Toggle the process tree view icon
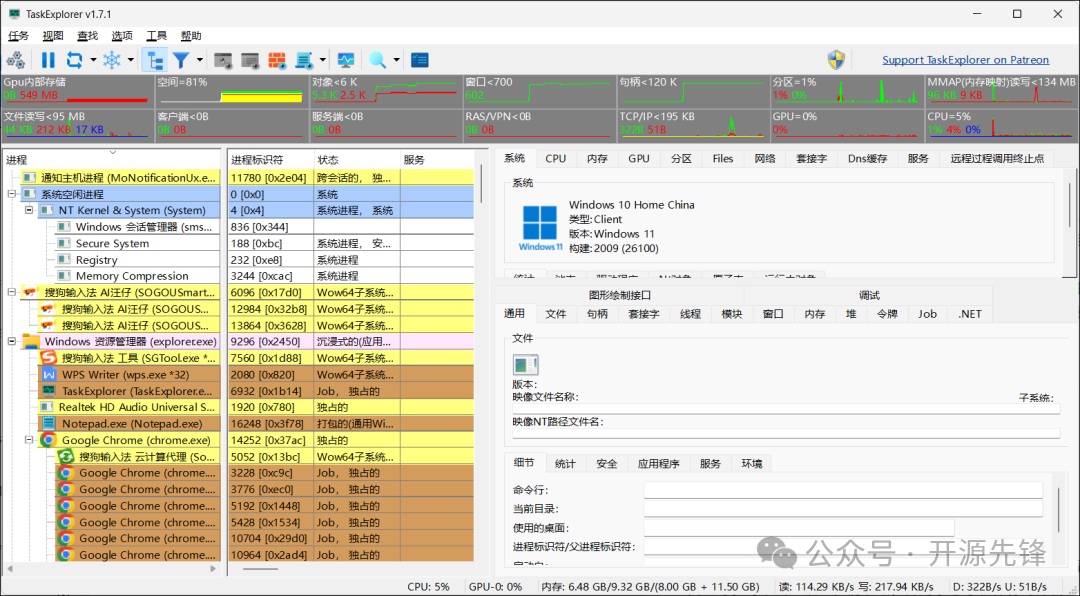Viewport: 1080px width, 596px height. 157,60
